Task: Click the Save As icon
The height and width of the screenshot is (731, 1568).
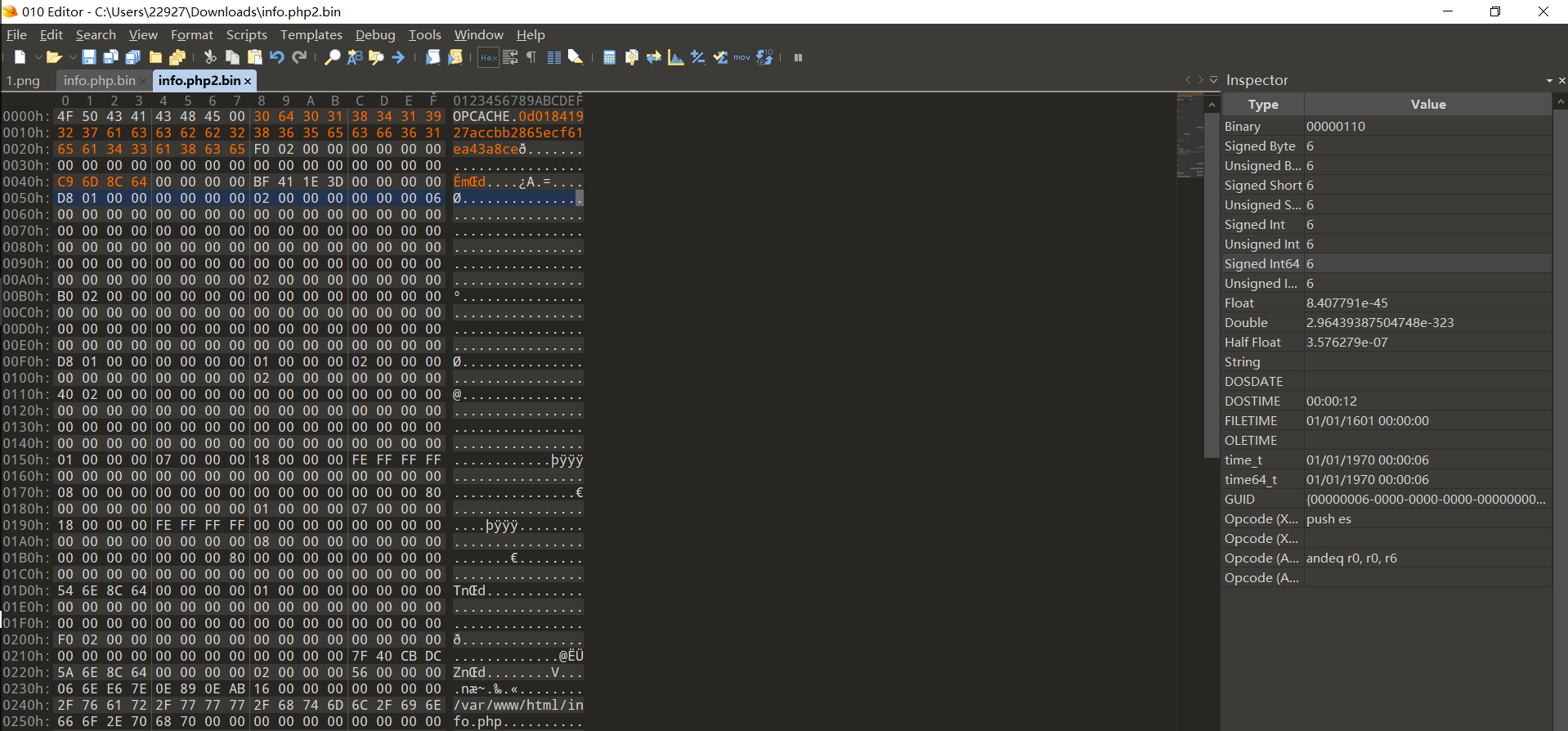Action: pos(110,57)
